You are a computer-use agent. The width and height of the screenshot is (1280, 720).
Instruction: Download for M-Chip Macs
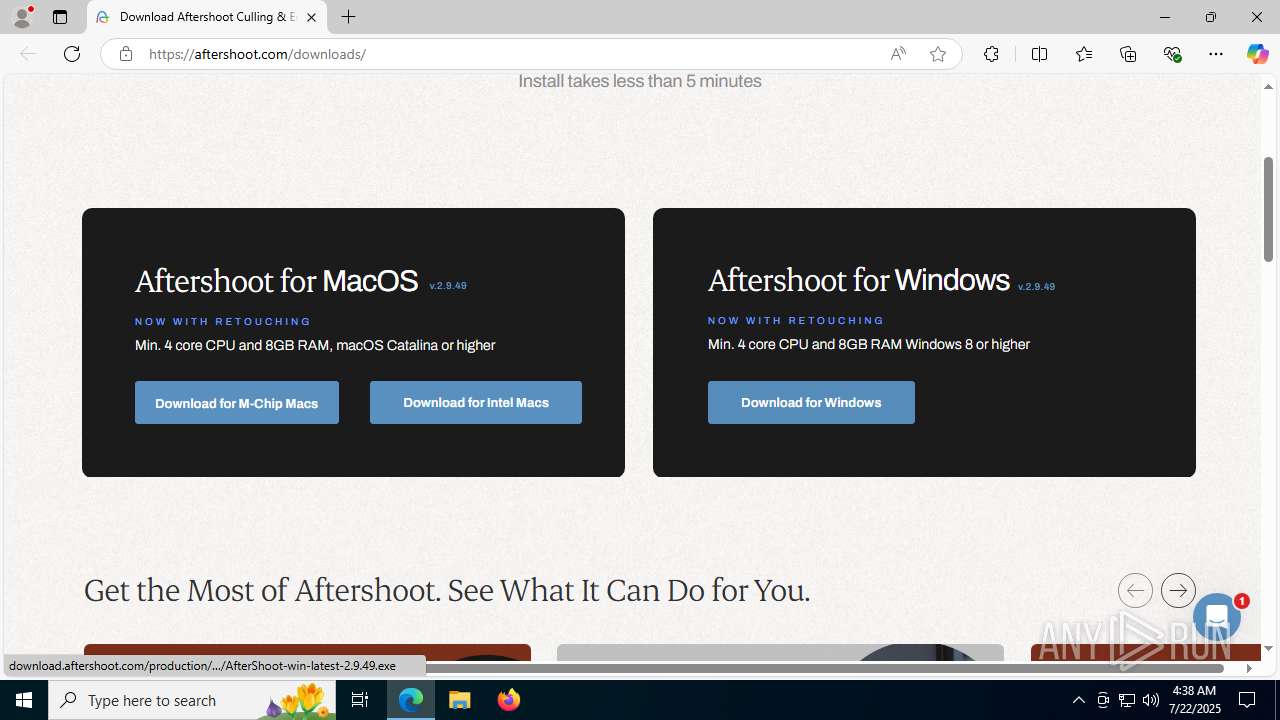point(237,403)
